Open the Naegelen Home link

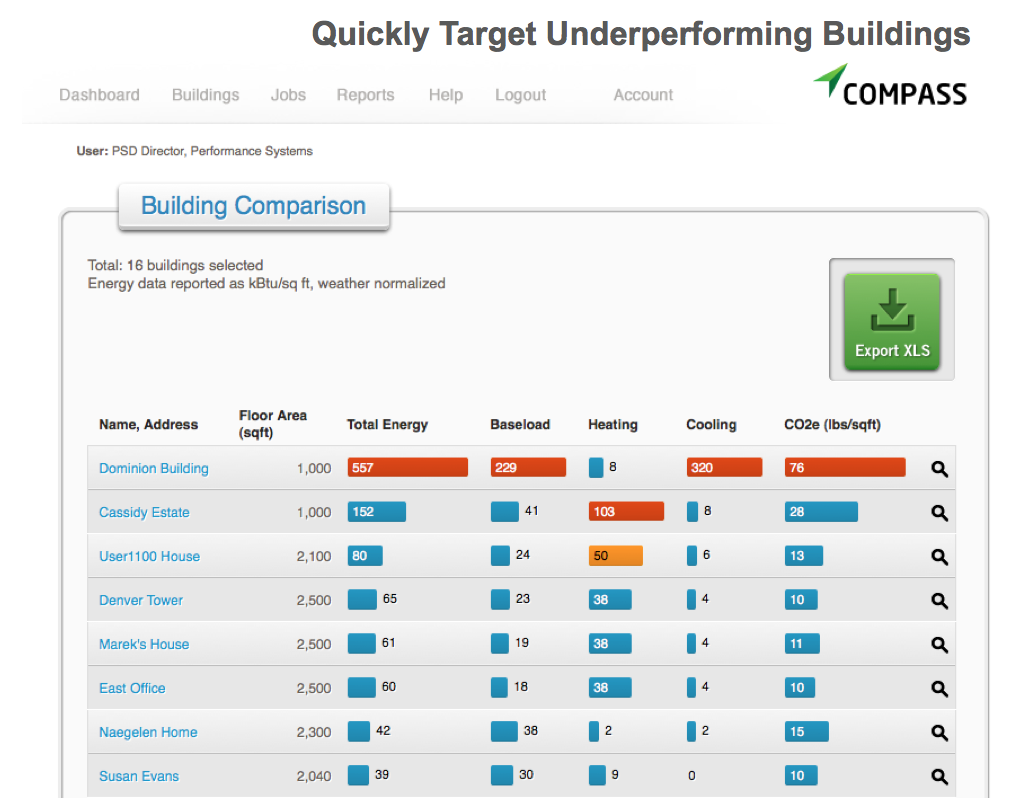[x=148, y=732]
